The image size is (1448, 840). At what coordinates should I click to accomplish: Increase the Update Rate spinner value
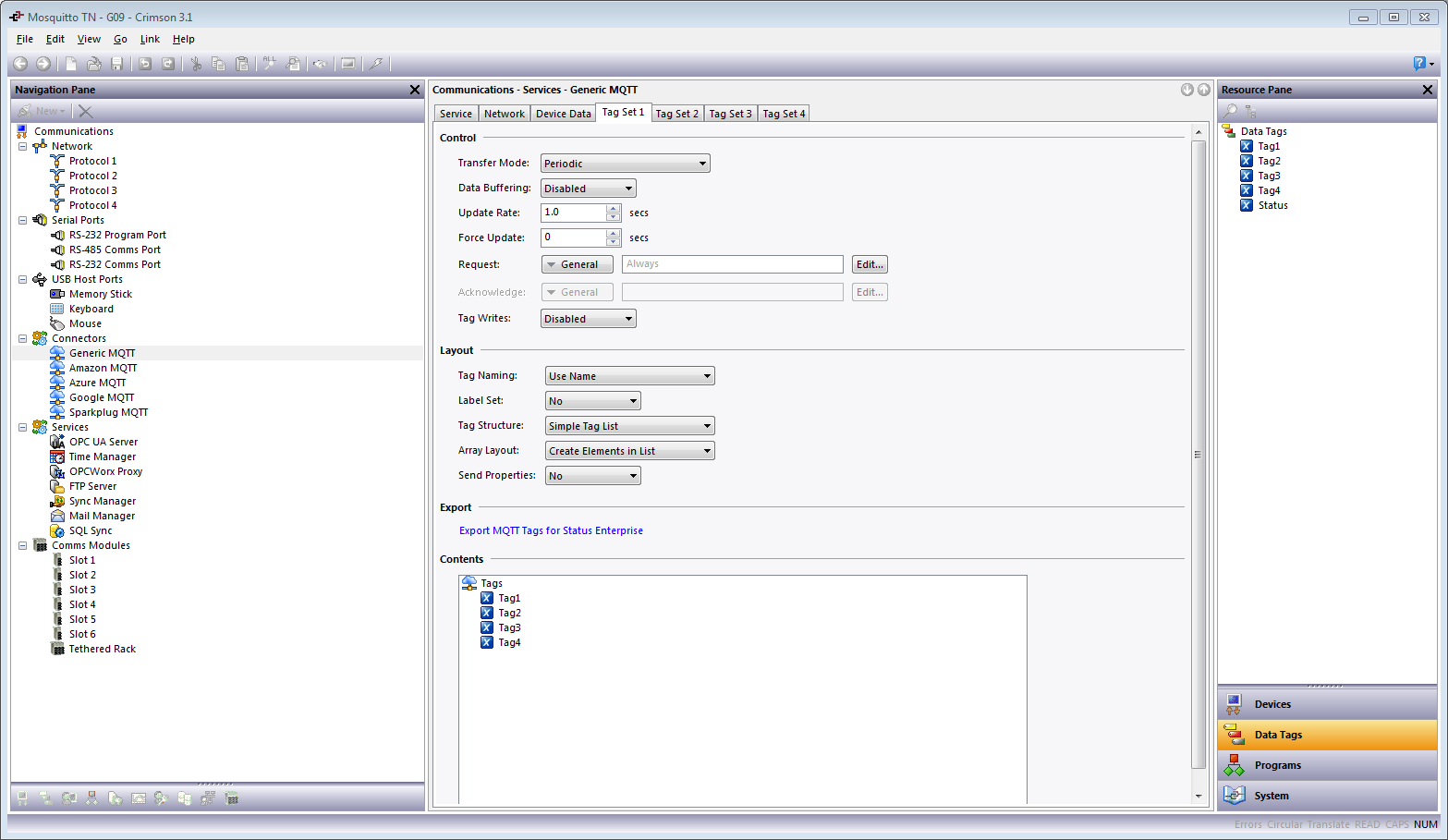[x=613, y=208]
